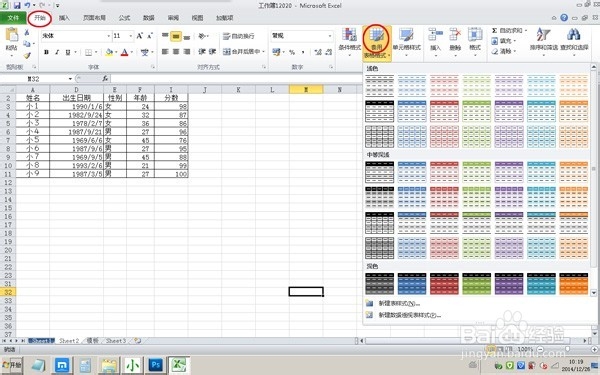Image resolution: width=600 pixels, height=375 pixels.
Task: Choose the light black-outline table style
Action: [380, 111]
